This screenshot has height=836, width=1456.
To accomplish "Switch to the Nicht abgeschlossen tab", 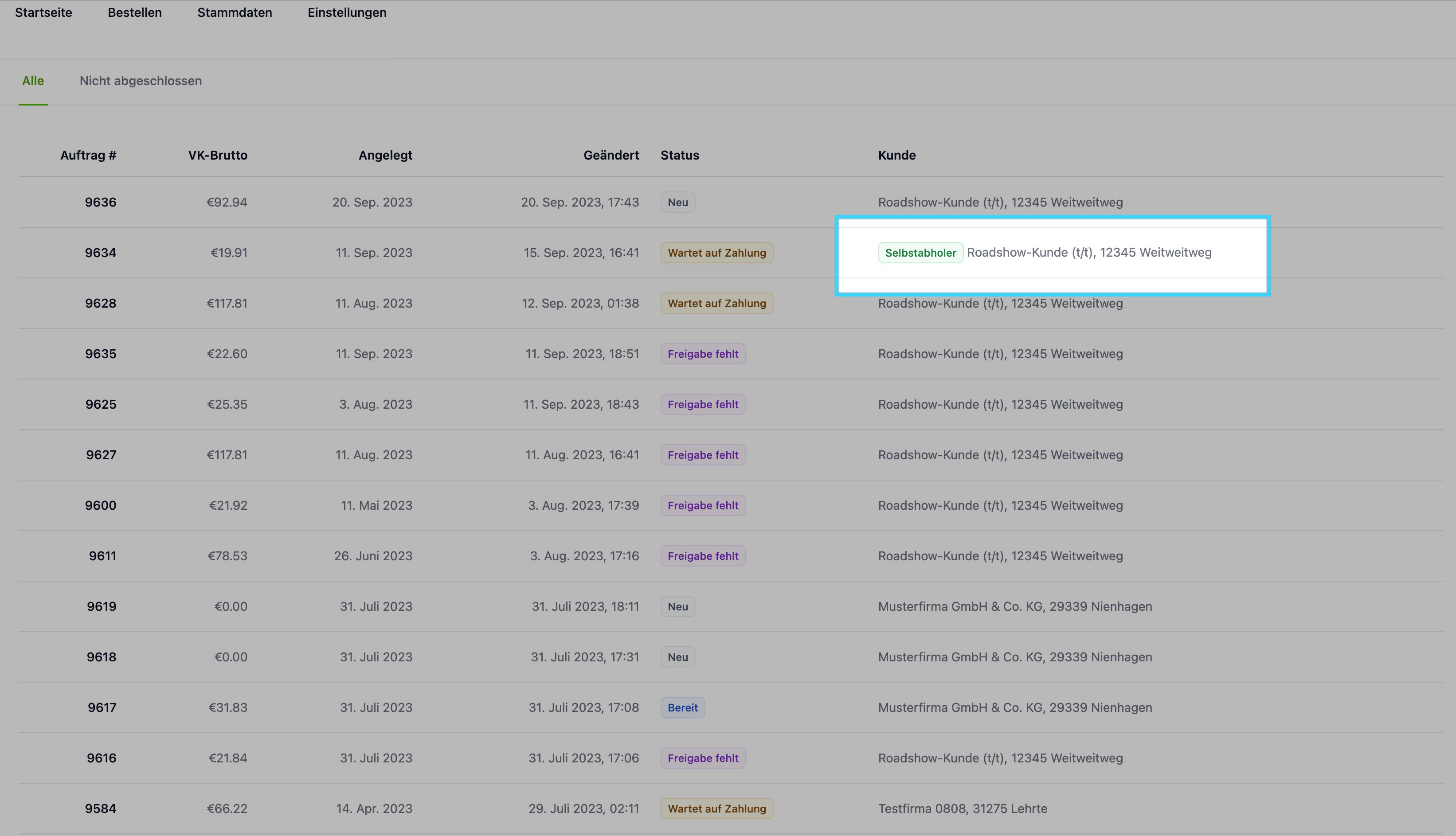I will 141,81.
